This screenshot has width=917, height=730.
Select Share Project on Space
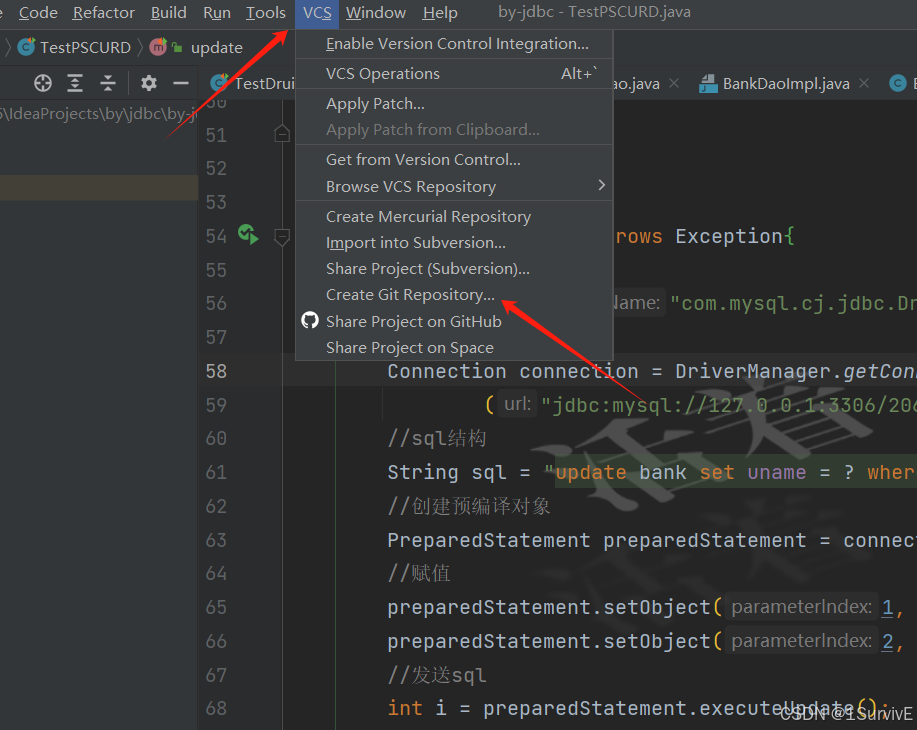pos(454,348)
